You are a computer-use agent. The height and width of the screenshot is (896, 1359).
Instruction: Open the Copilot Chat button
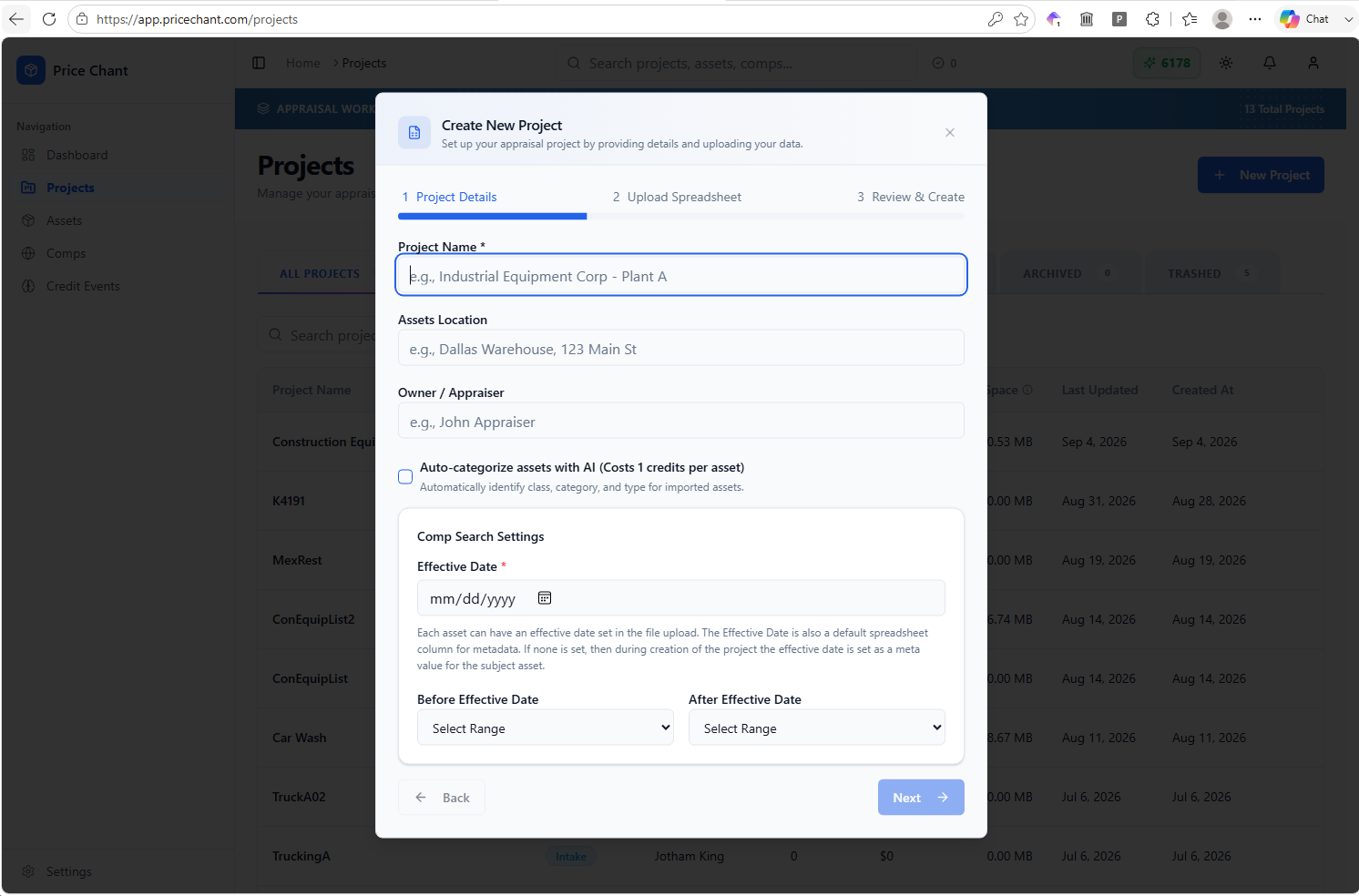(x=1304, y=19)
